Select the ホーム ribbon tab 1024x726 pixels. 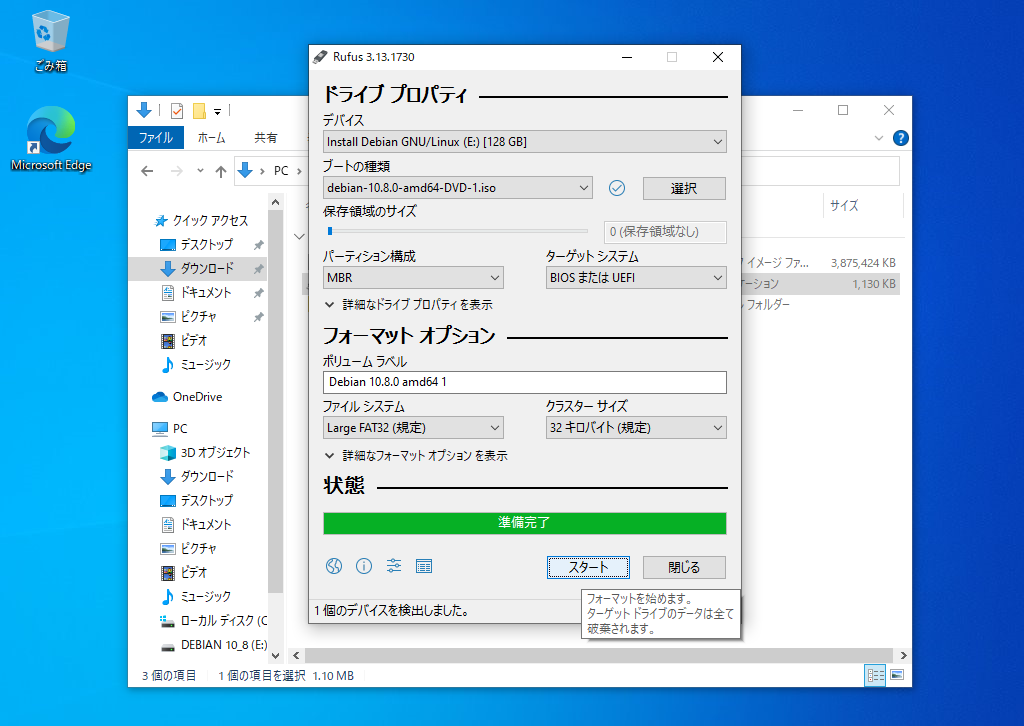(x=211, y=138)
